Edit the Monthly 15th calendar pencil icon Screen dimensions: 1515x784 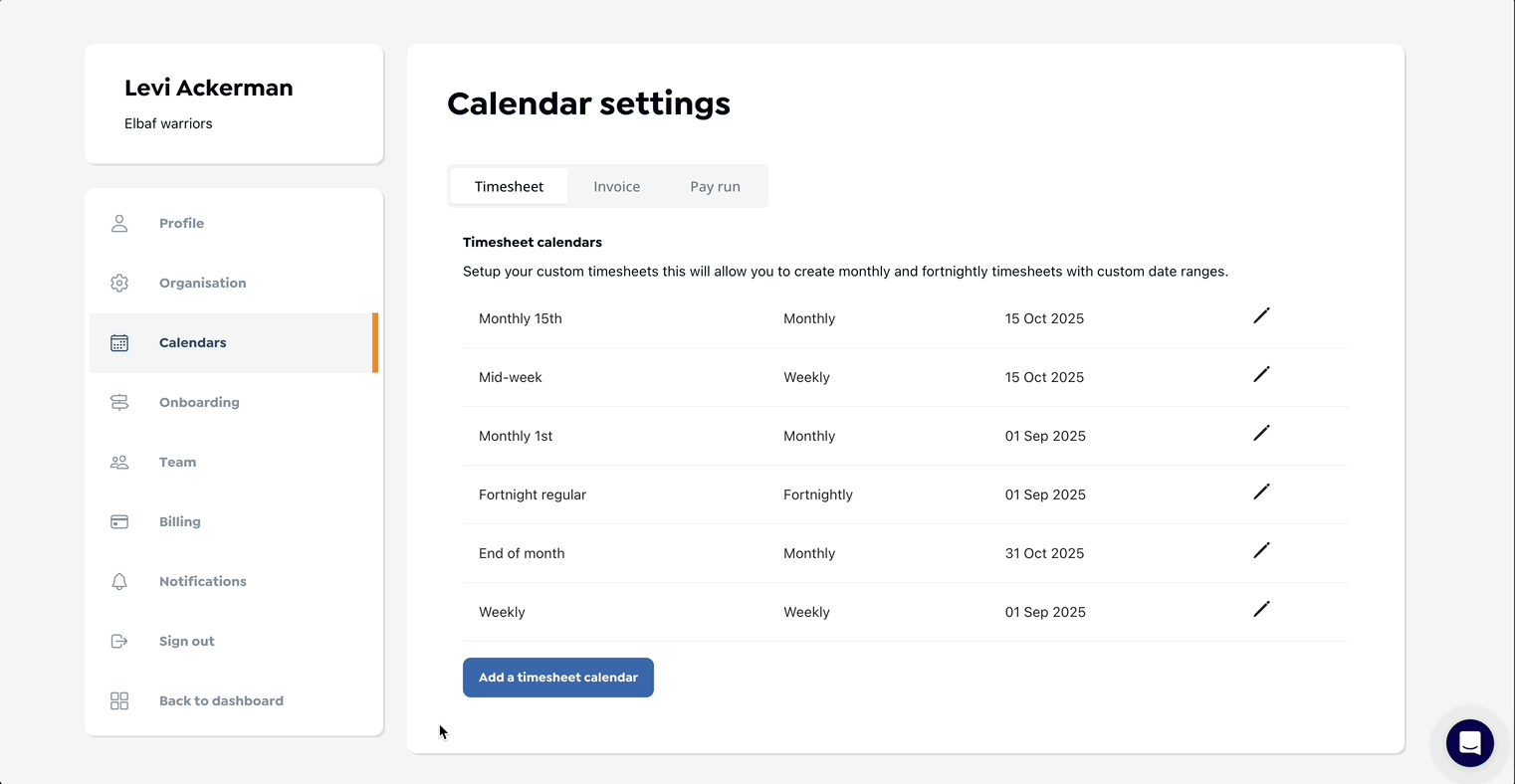point(1261,316)
